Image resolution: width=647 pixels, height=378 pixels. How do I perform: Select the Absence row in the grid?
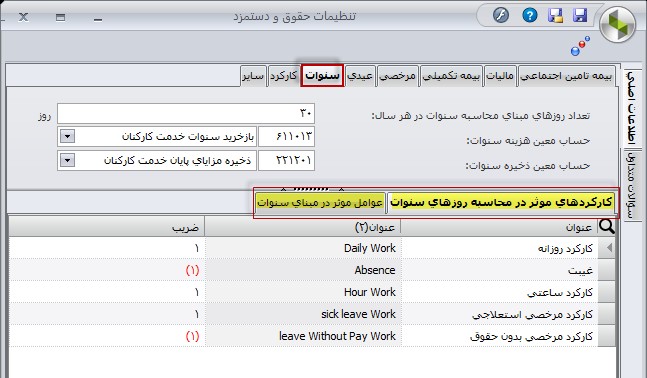(303, 270)
